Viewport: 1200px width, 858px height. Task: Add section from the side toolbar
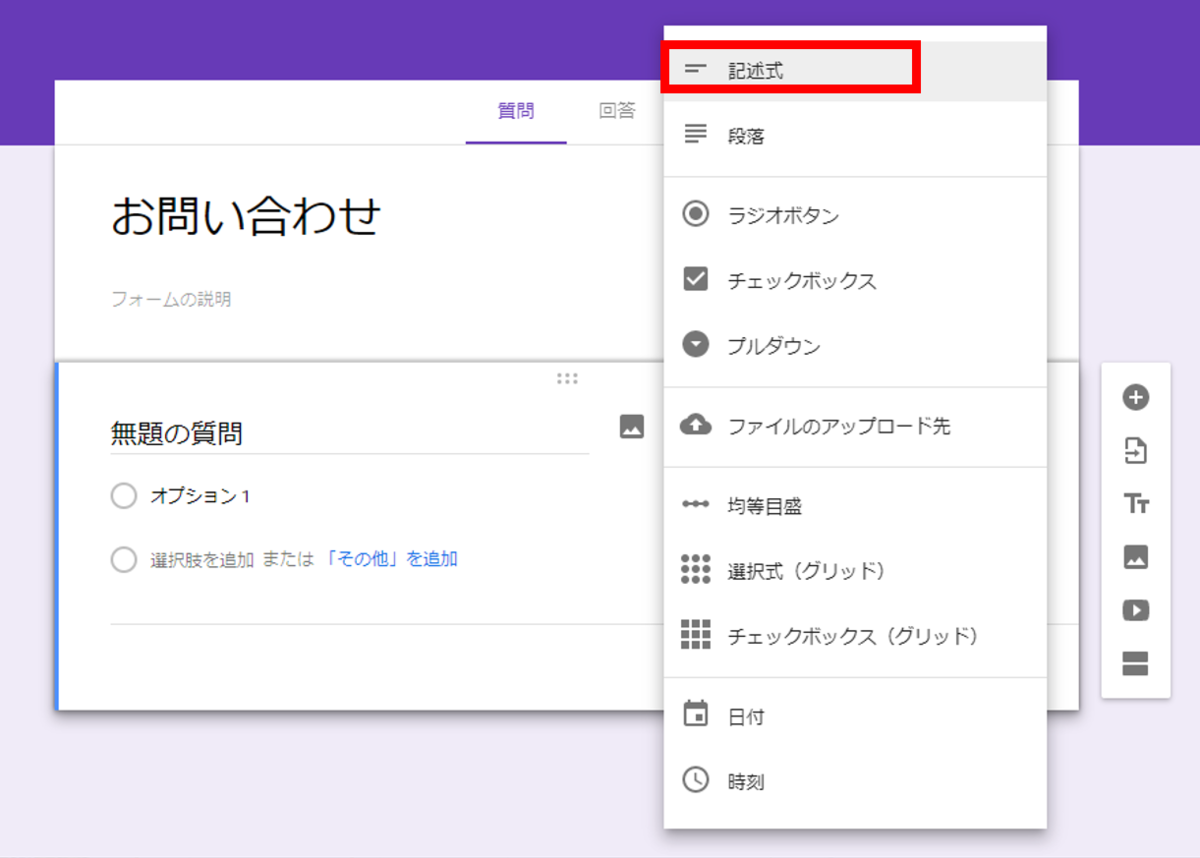1135,663
